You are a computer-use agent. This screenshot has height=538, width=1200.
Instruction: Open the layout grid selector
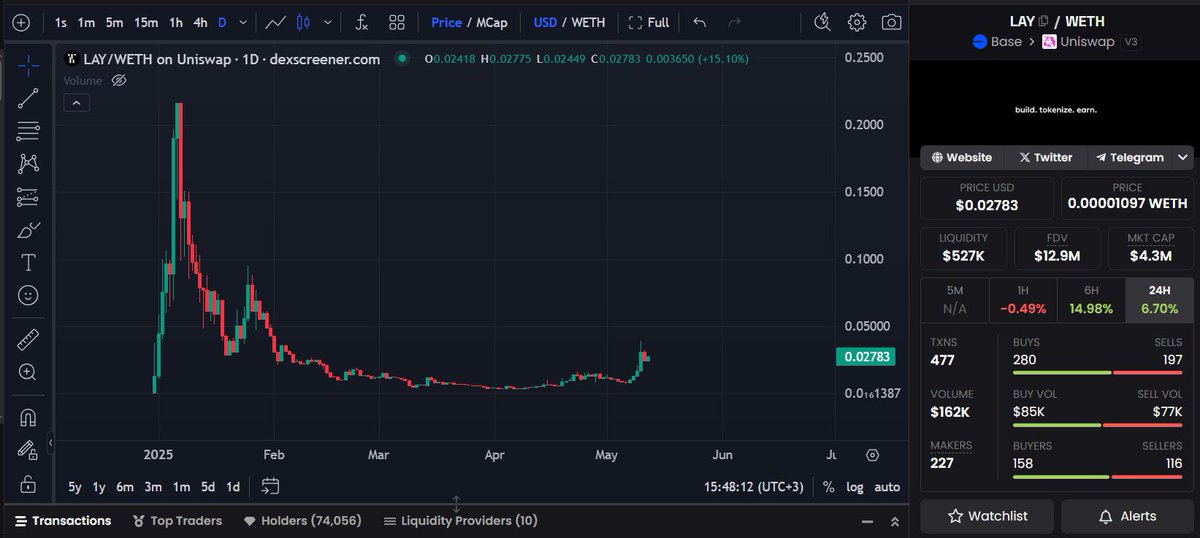pyautogui.click(x=397, y=22)
